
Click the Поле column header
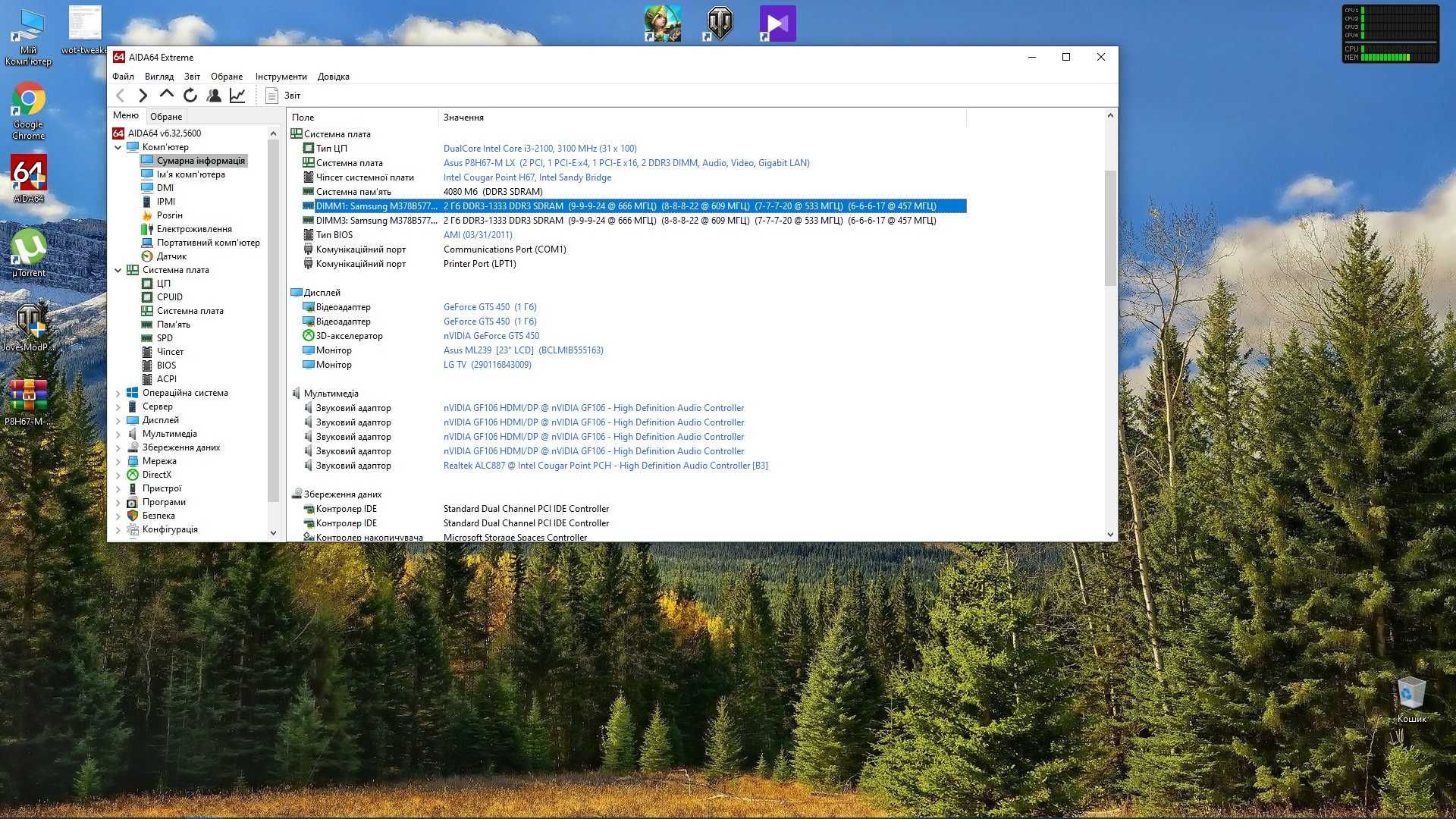click(x=362, y=118)
